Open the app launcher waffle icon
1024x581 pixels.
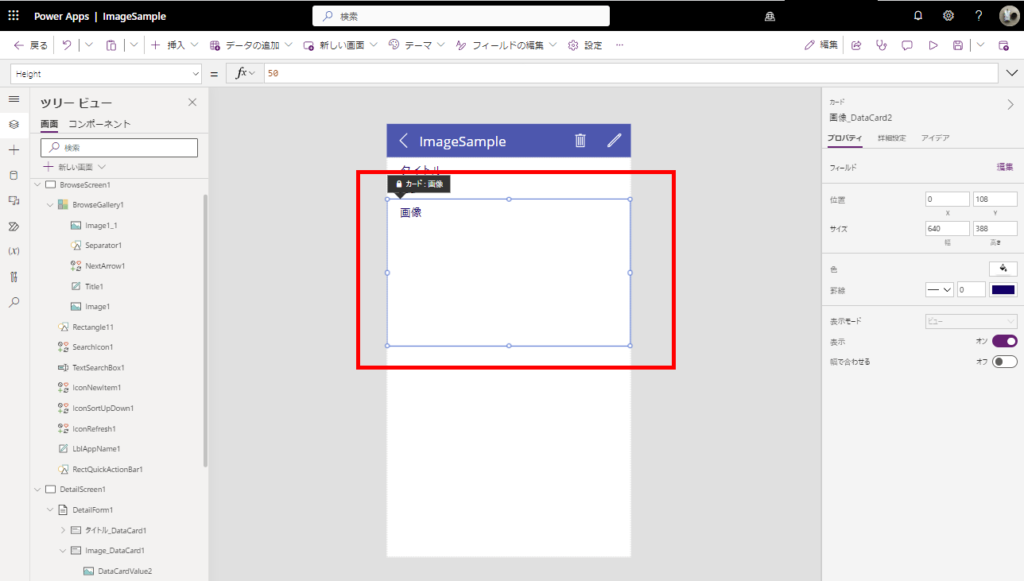pos(13,15)
